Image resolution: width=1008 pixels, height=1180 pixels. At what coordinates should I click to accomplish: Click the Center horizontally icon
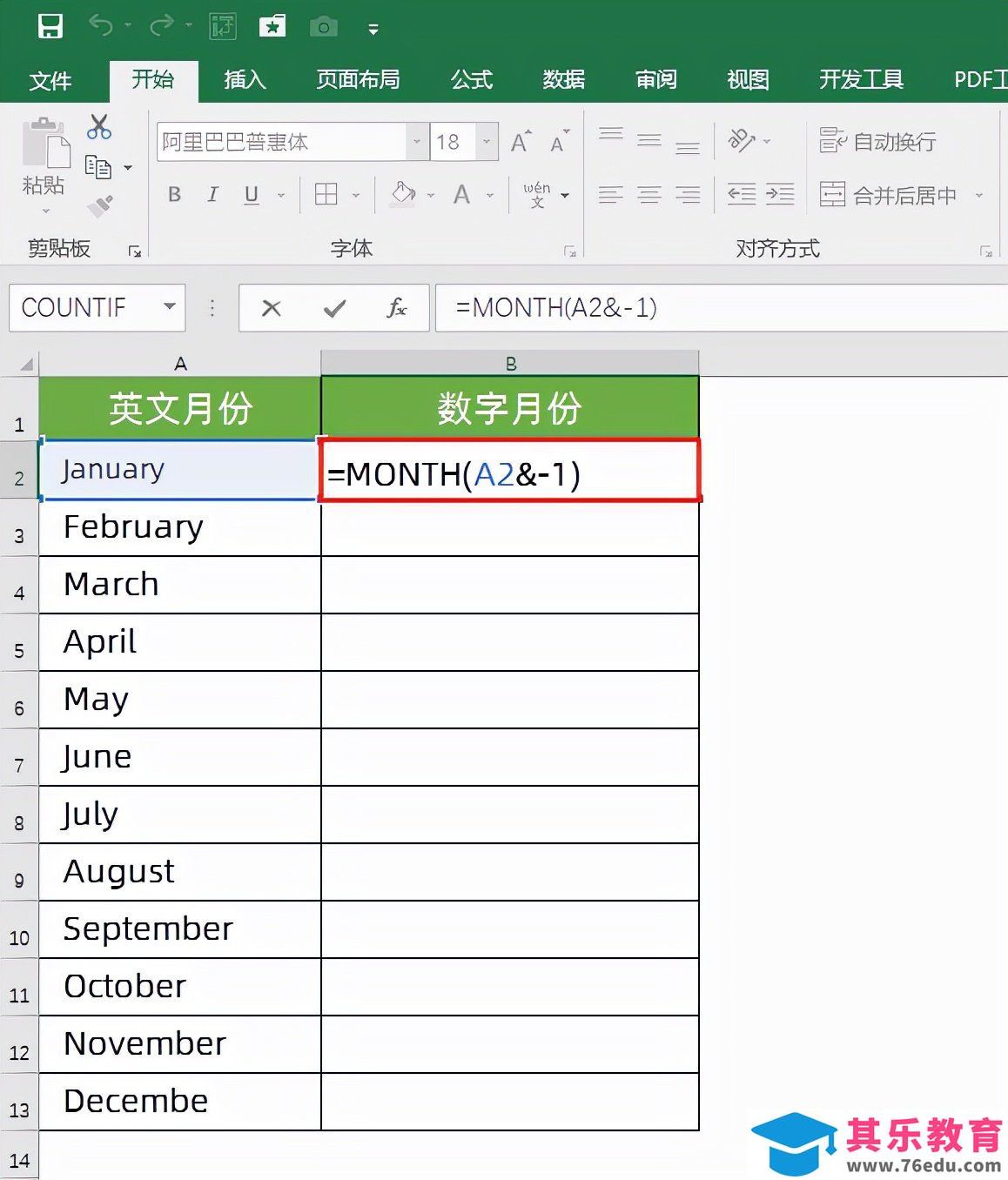(x=649, y=195)
